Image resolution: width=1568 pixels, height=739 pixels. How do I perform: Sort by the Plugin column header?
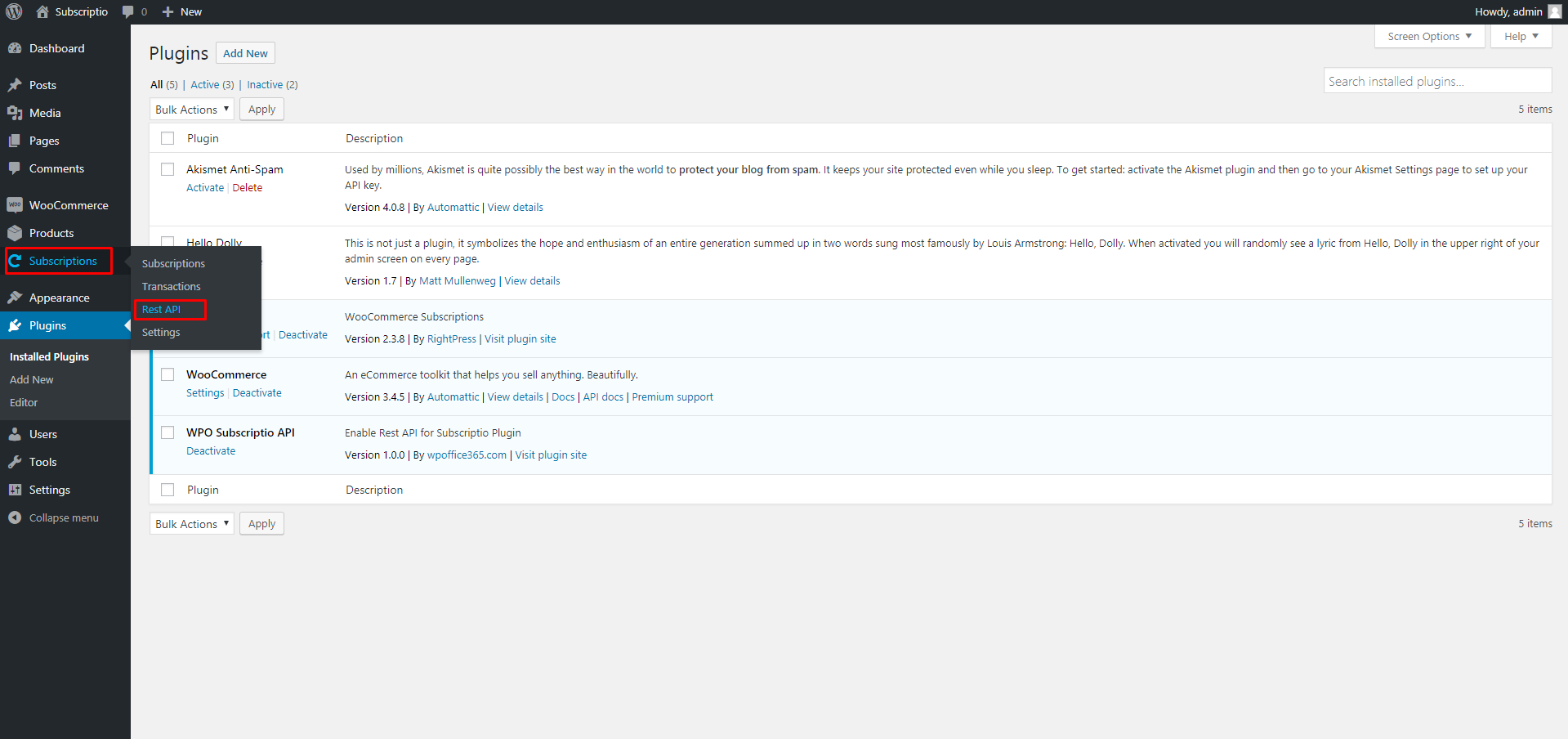(203, 138)
